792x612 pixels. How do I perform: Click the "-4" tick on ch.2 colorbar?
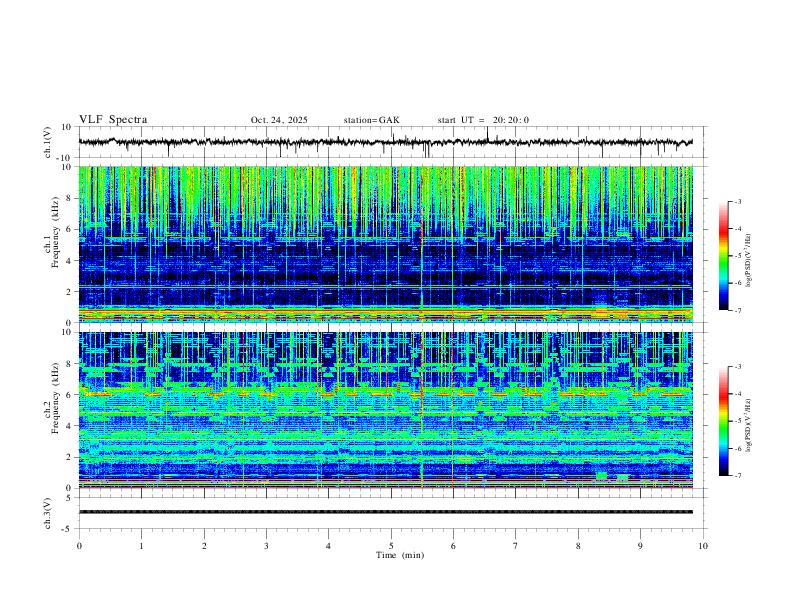[x=737, y=394]
